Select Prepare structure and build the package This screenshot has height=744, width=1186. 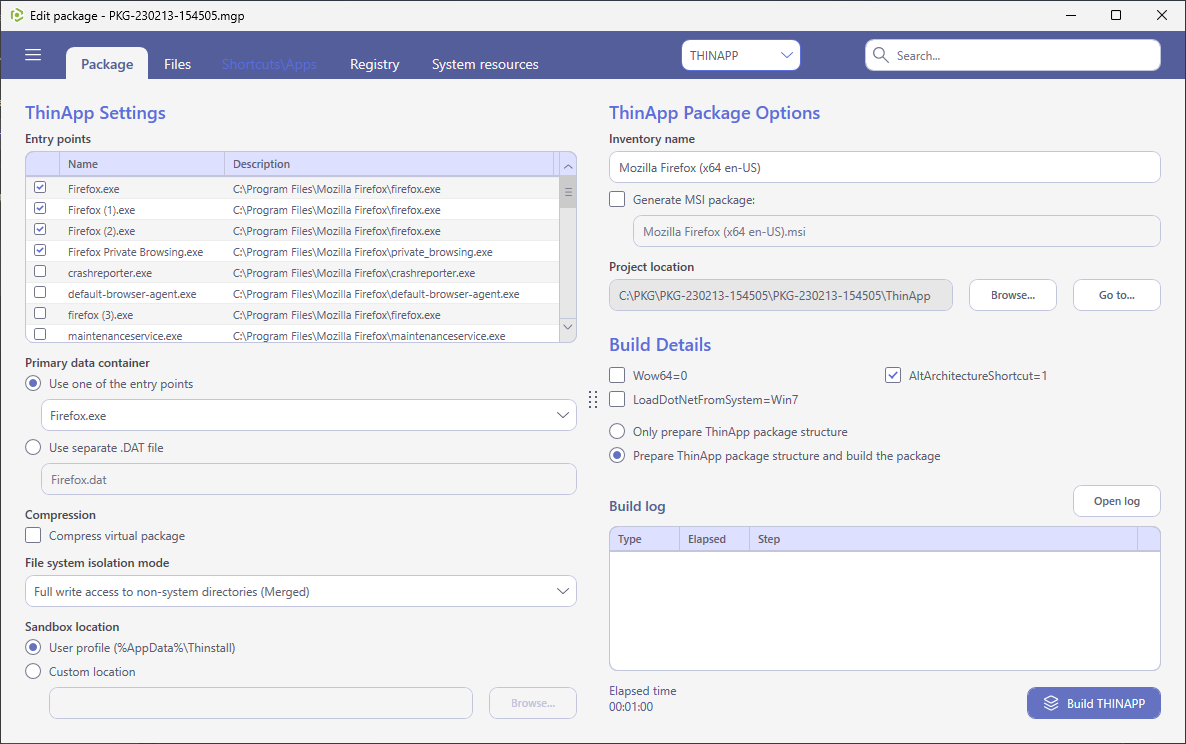tap(617, 456)
